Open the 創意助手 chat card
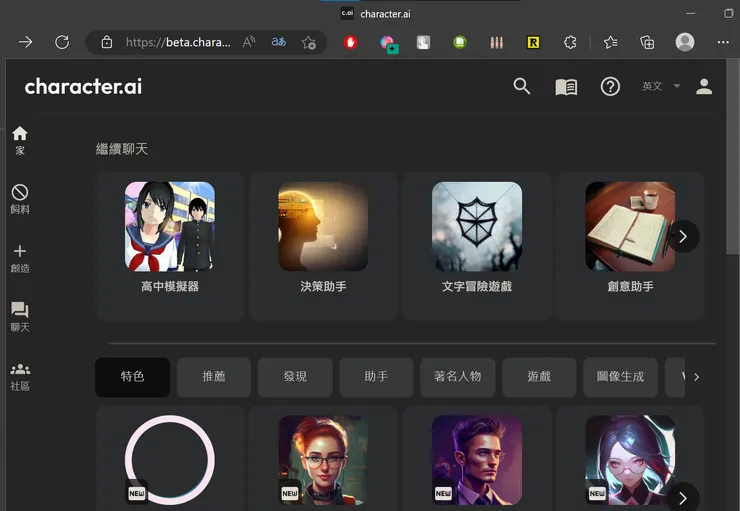The image size is (740, 511). click(x=630, y=246)
